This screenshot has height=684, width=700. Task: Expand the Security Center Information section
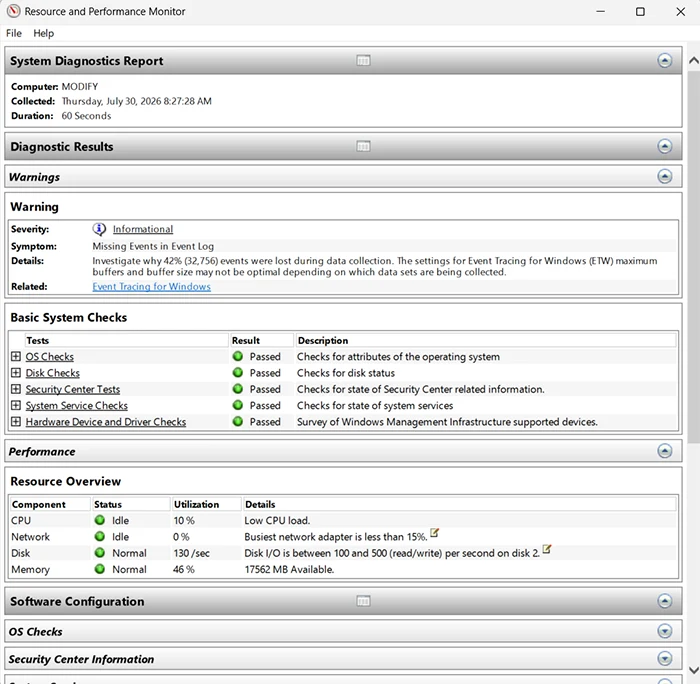664,659
